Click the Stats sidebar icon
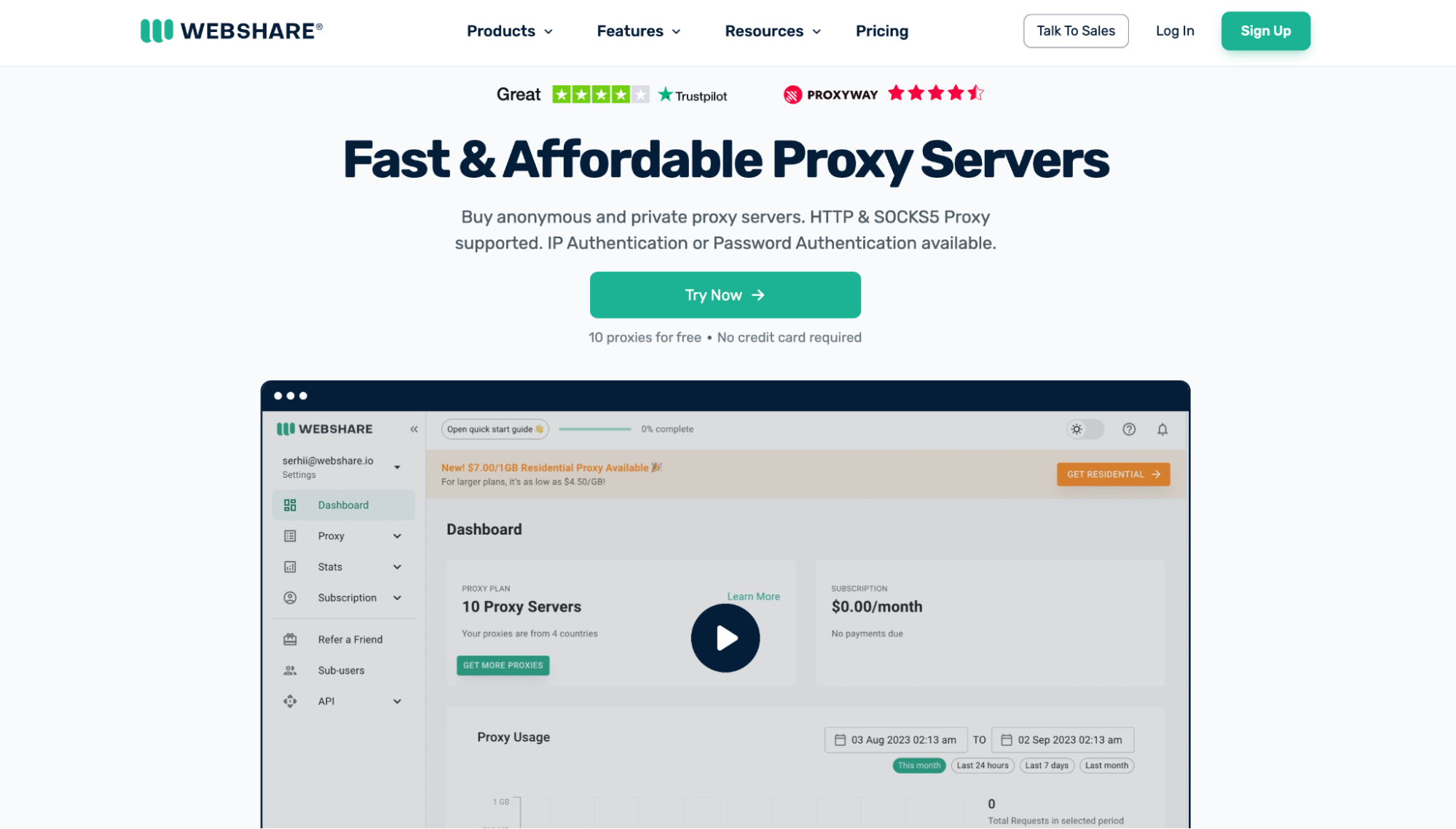This screenshot has width=1456, height=829. (290, 566)
